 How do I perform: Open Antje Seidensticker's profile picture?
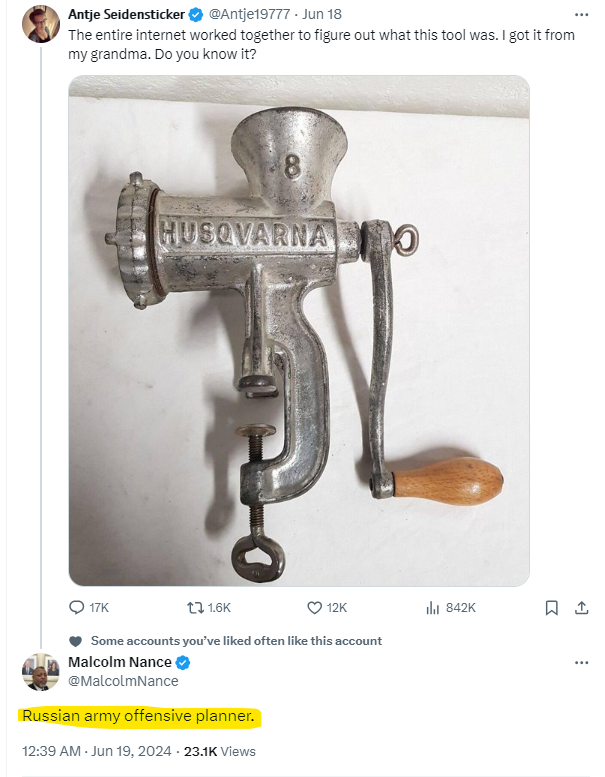coord(41,23)
